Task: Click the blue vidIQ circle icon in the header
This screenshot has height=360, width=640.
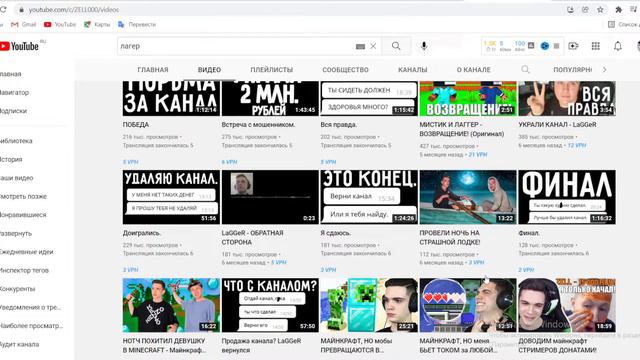Action: (544, 46)
